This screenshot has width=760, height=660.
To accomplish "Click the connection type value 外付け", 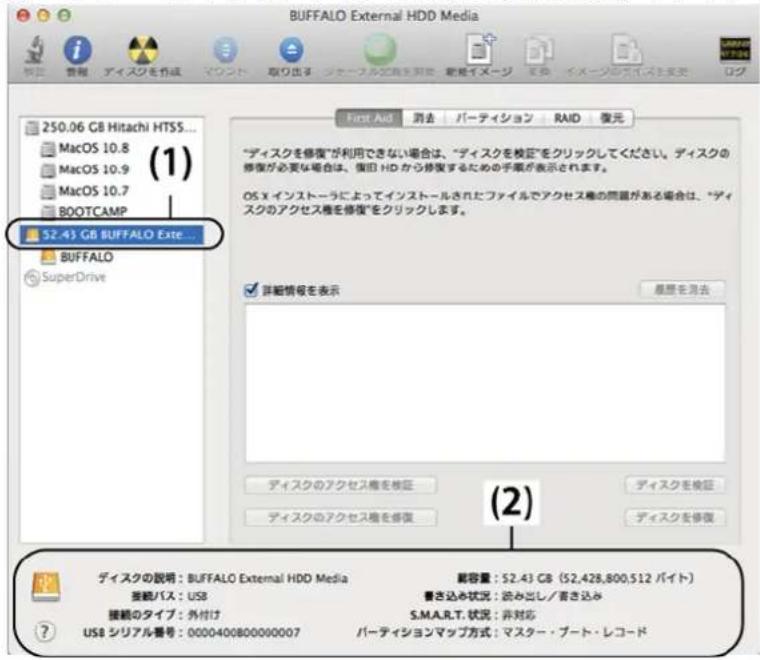I will [204, 615].
